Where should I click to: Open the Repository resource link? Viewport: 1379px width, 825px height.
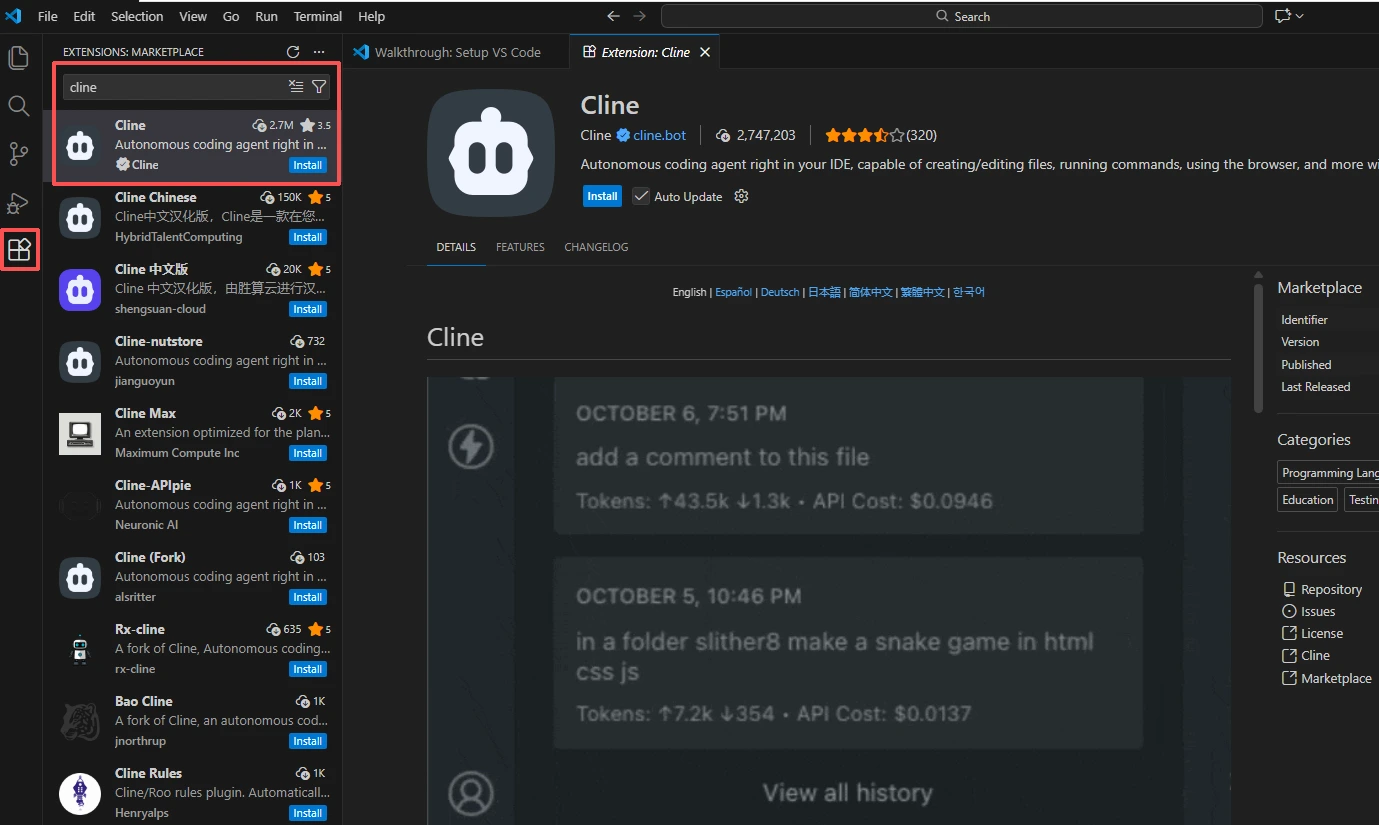[1331, 590]
